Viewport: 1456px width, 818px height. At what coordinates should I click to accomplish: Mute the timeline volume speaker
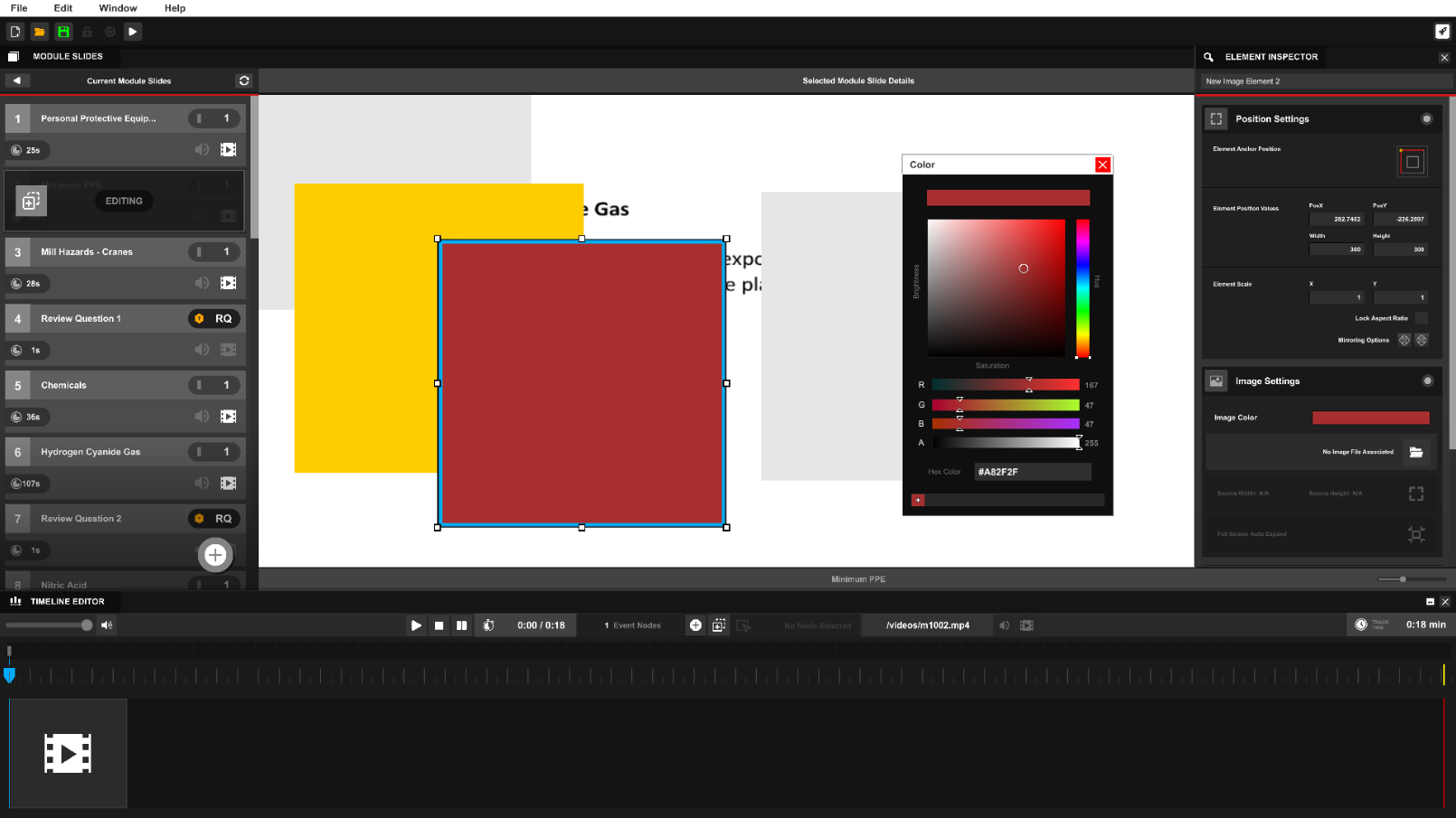pos(107,625)
